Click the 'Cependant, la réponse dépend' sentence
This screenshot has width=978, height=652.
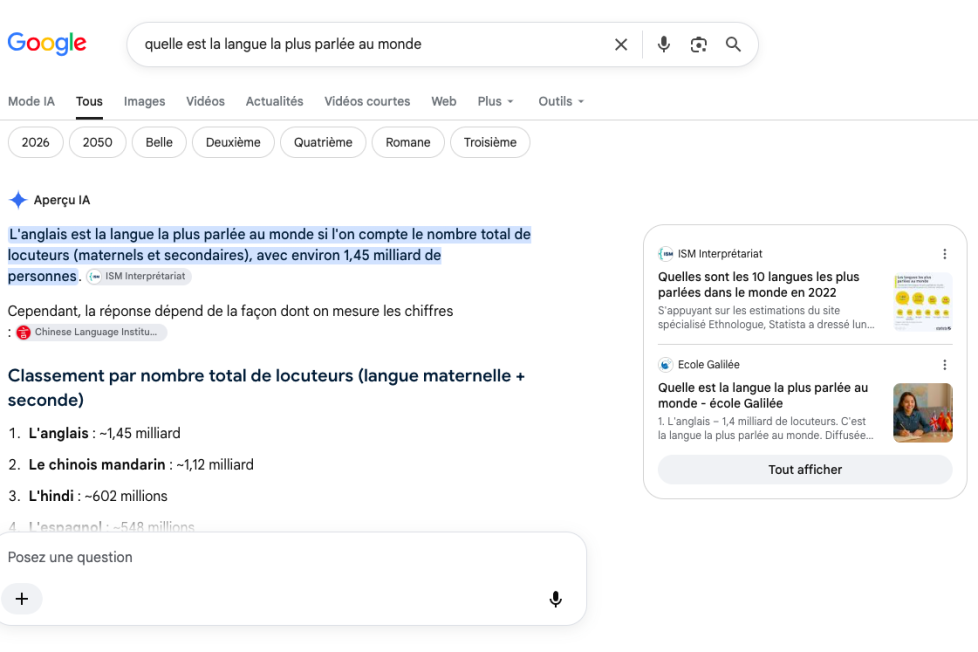230,311
